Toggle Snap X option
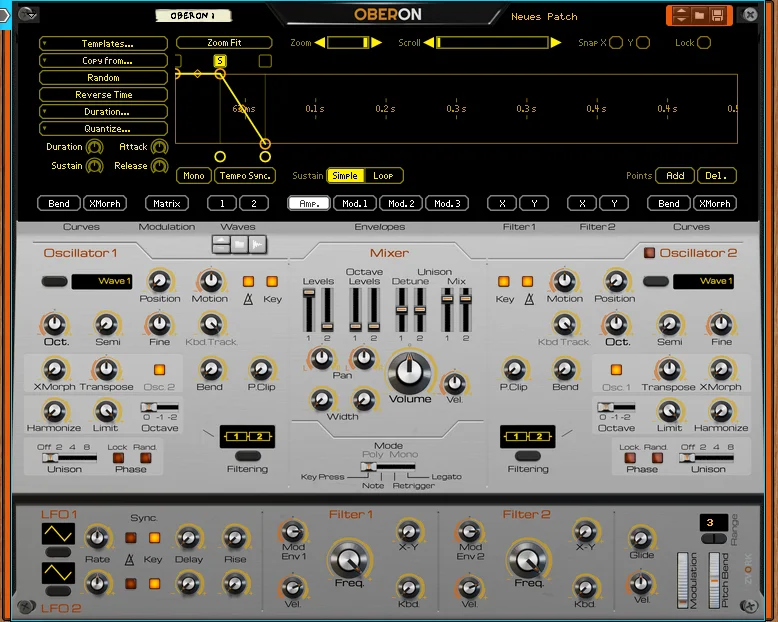 pyautogui.click(x=616, y=43)
